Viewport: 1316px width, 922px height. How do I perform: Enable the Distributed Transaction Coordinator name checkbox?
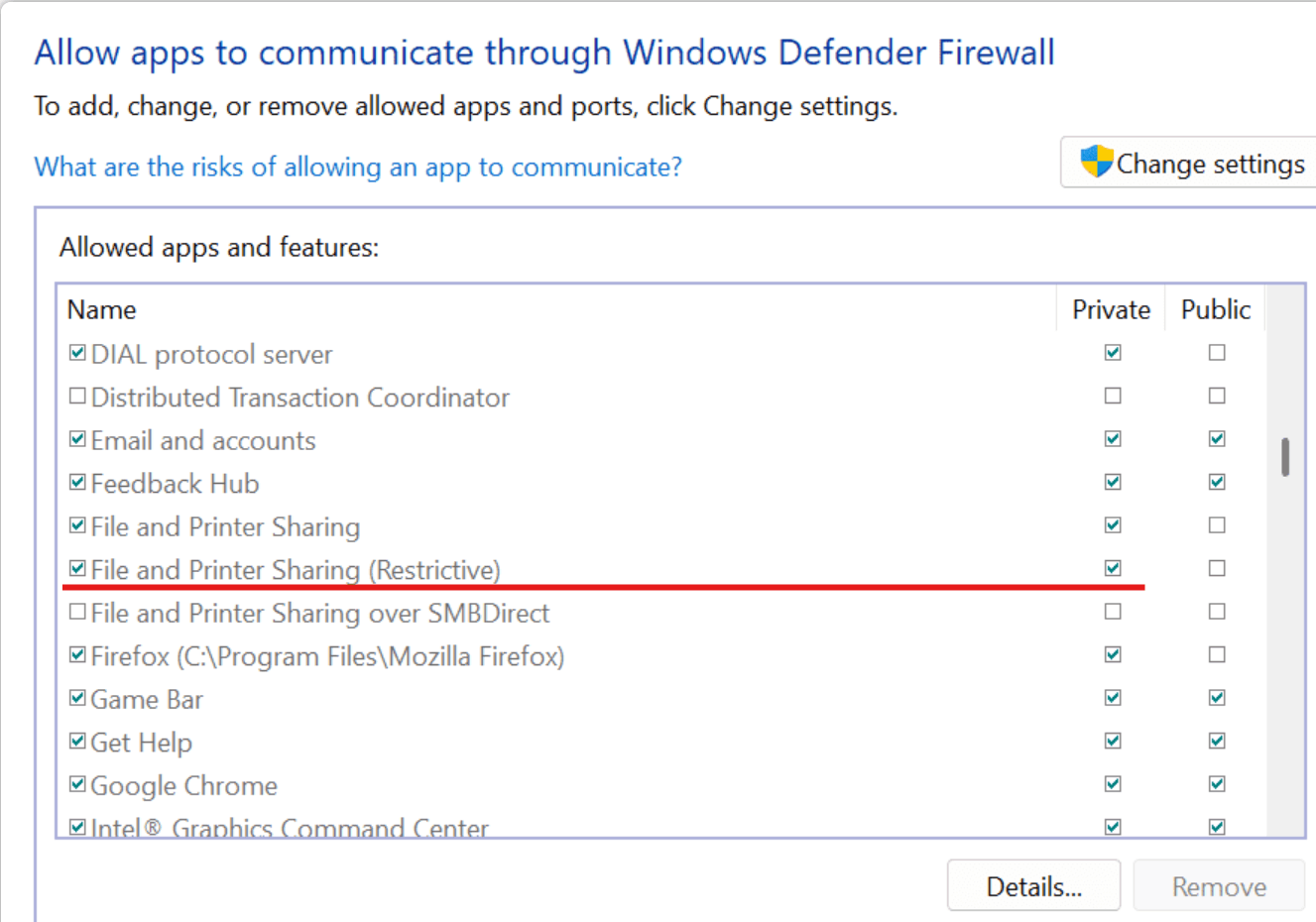[77, 396]
